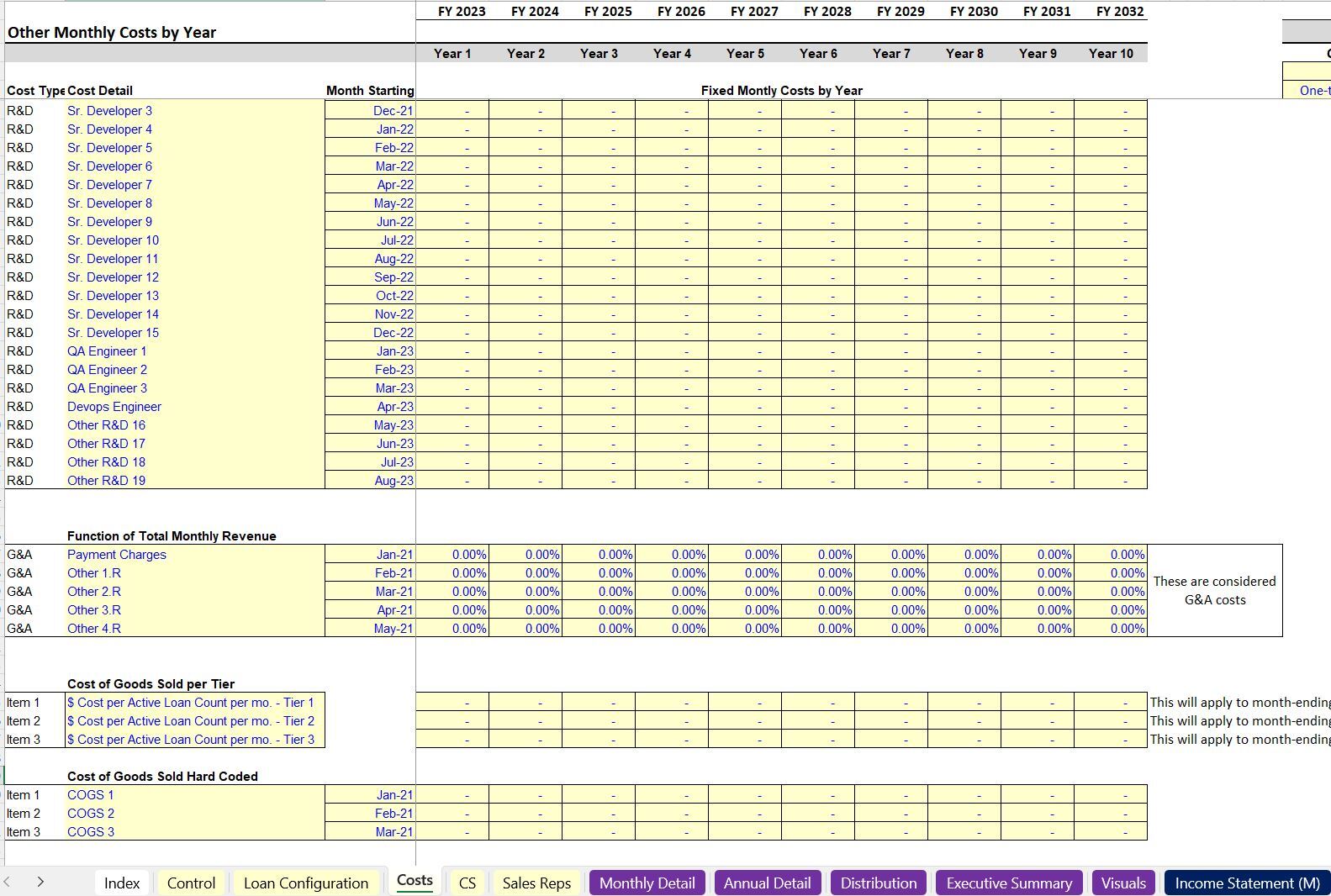Click the FY 2032 header cell
1331x896 pixels.
[x=1120, y=11]
